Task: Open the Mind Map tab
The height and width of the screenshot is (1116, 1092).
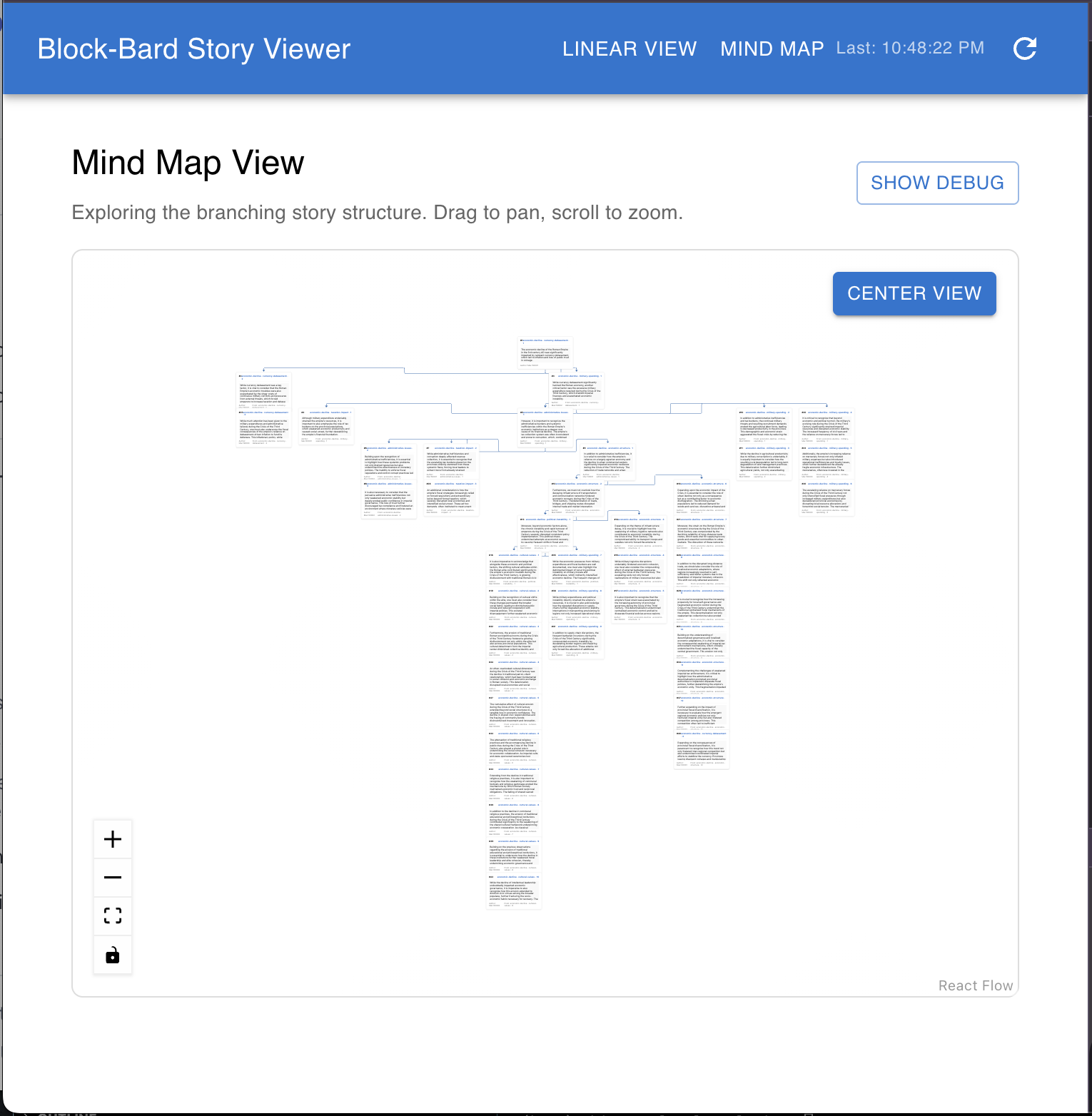Action: coord(772,49)
